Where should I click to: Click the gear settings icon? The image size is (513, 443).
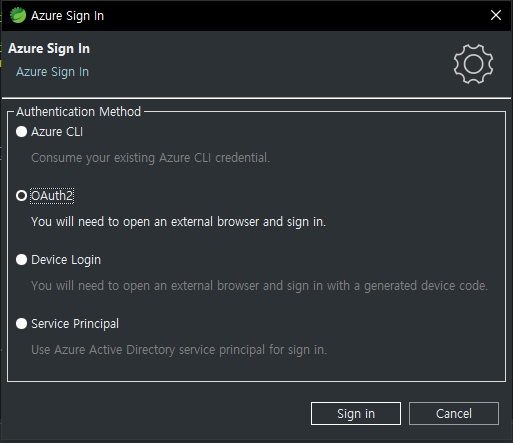tap(473, 64)
